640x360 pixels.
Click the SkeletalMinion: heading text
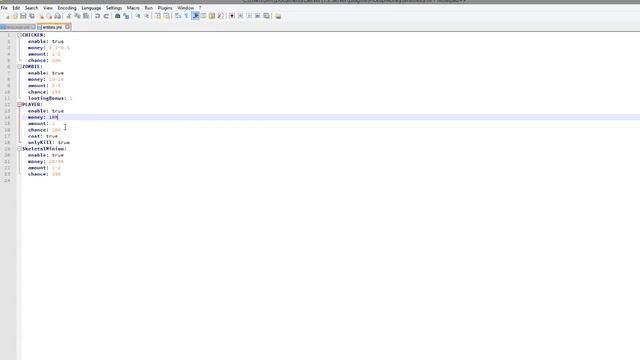click(x=44, y=149)
